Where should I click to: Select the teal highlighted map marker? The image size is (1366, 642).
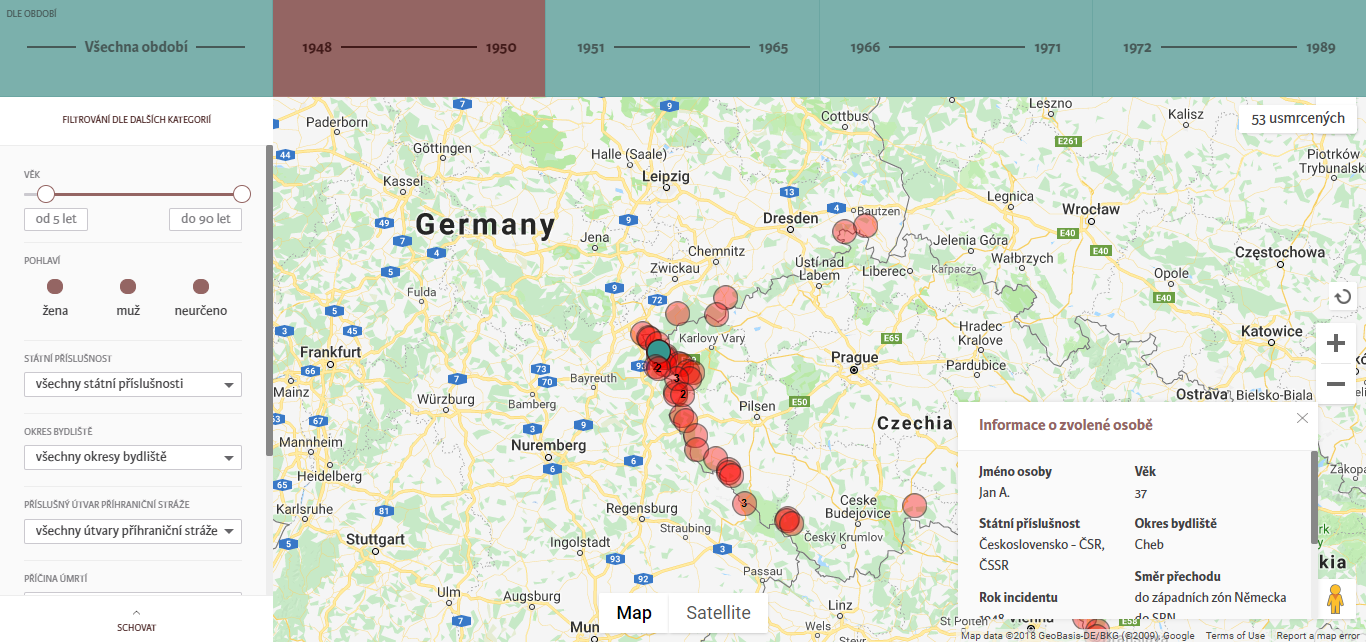point(658,351)
